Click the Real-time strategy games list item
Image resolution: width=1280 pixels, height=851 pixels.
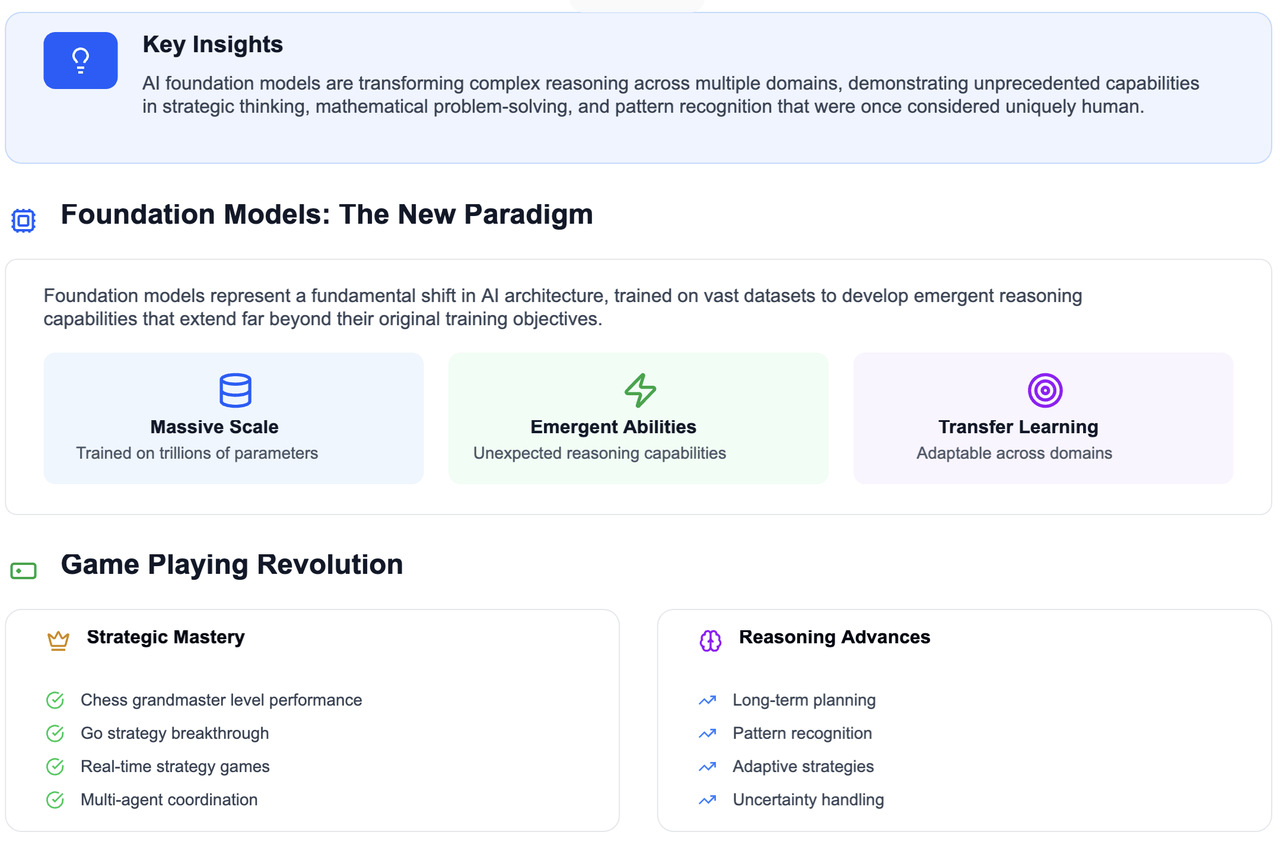[x=175, y=766]
